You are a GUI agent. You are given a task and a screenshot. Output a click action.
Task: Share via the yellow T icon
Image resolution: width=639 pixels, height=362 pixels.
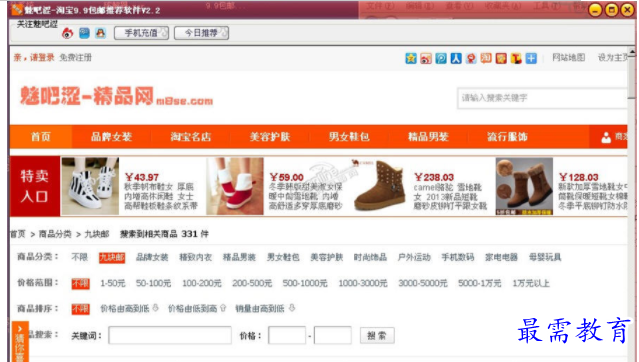point(516,58)
